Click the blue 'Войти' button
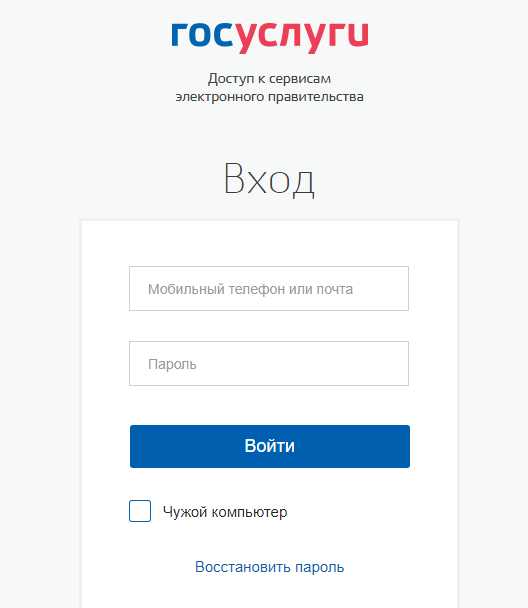This screenshot has width=528, height=608. click(270, 446)
